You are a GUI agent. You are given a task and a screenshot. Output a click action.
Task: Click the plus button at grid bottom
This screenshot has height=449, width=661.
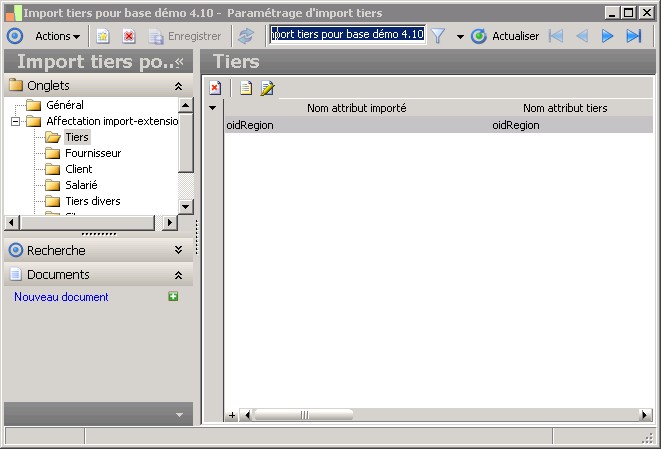(232, 415)
